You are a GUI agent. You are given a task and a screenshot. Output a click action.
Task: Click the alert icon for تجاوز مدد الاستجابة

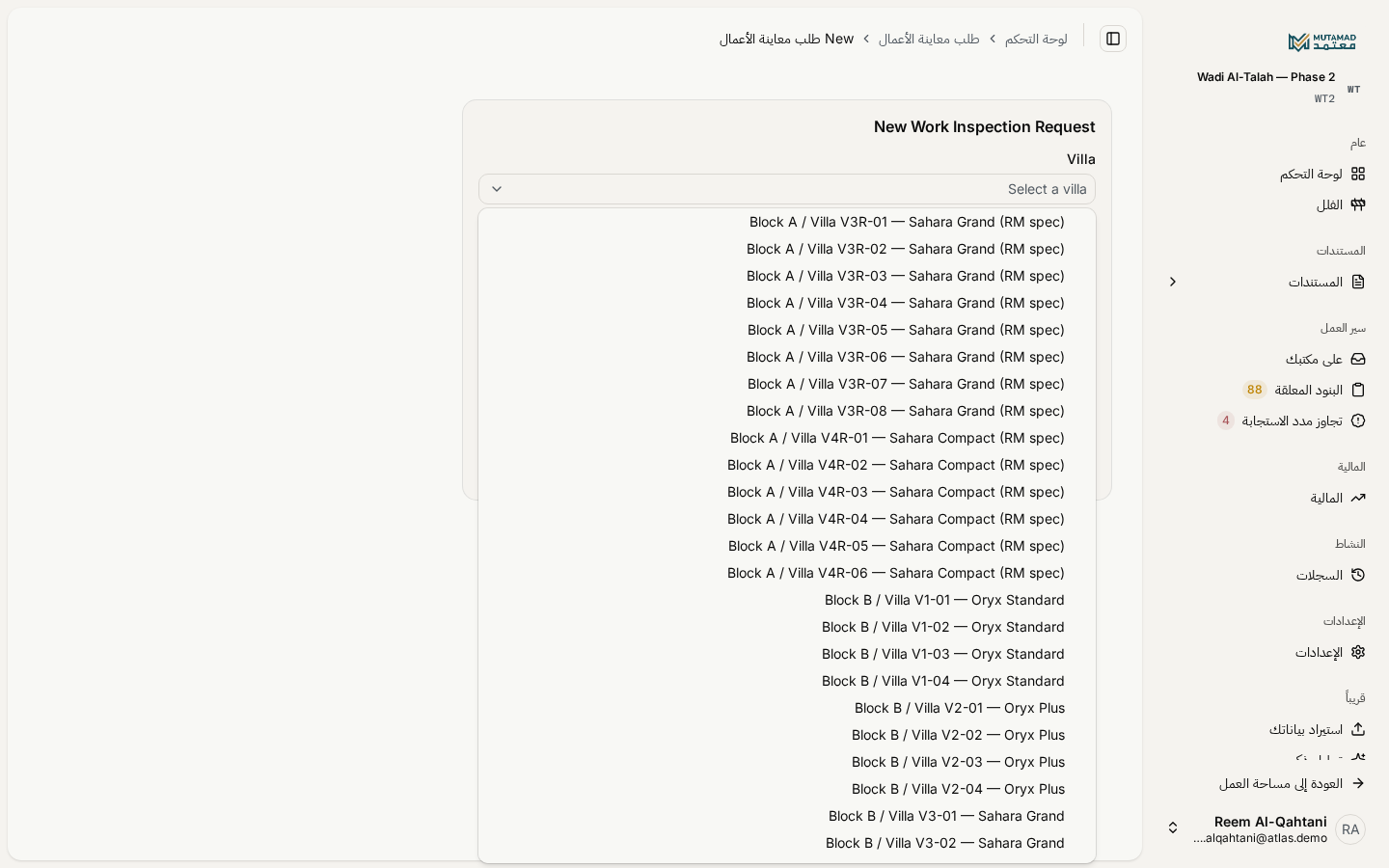click(1358, 420)
